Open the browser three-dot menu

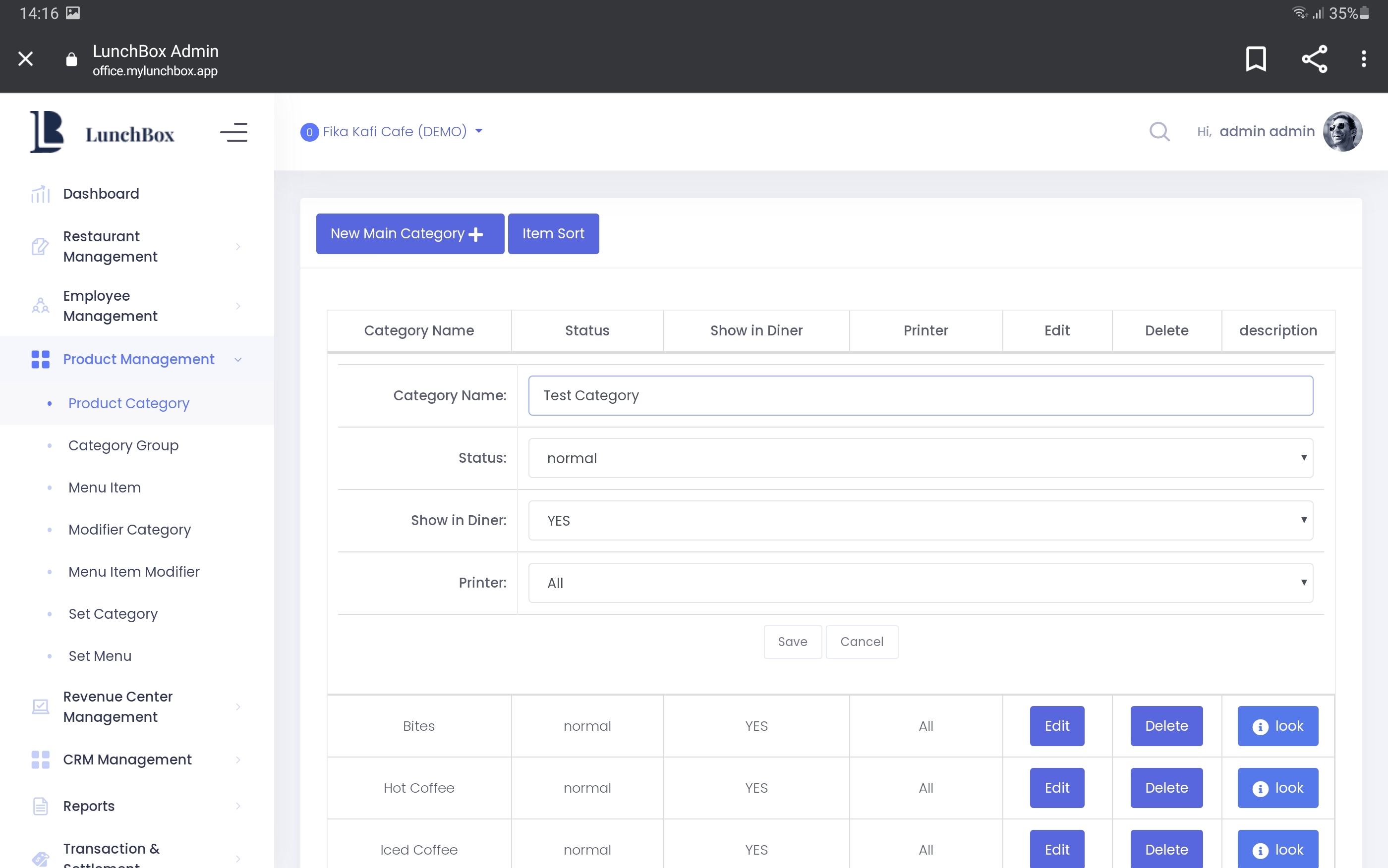(1363, 58)
